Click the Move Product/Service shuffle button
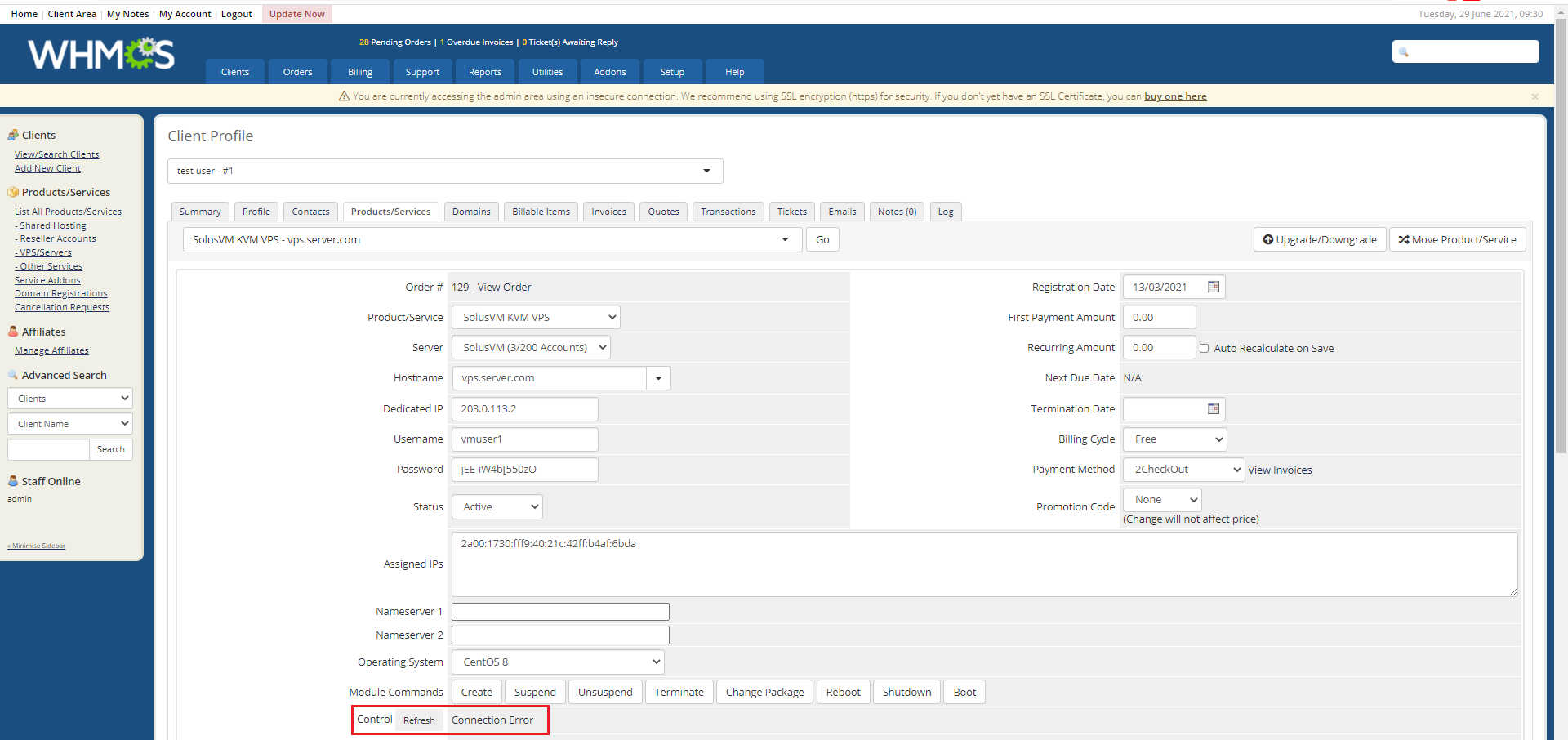This screenshot has width=1568, height=740. click(x=1457, y=239)
